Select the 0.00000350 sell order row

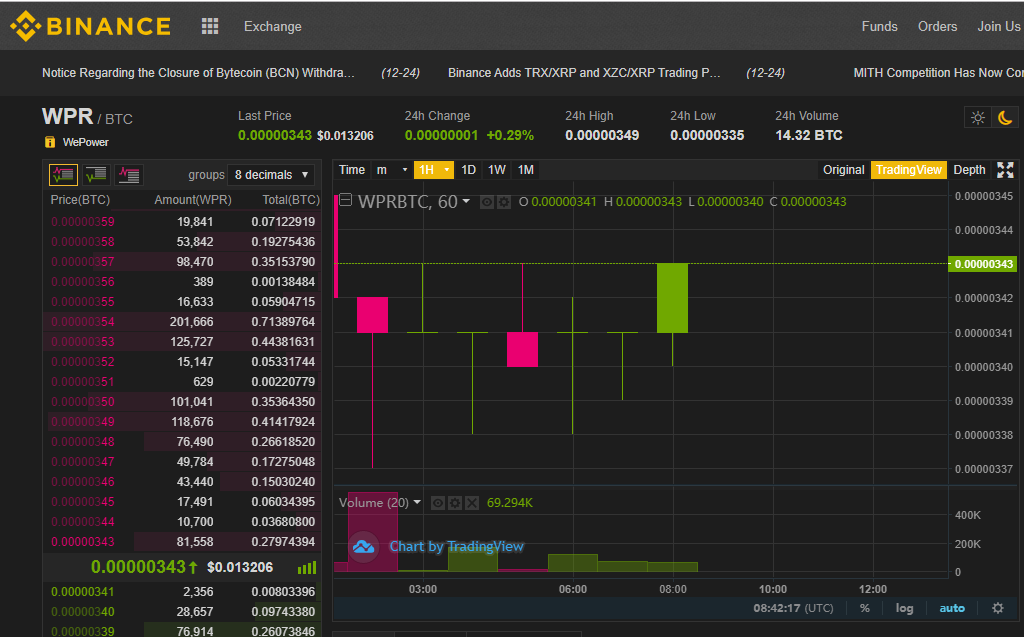tap(182, 401)
